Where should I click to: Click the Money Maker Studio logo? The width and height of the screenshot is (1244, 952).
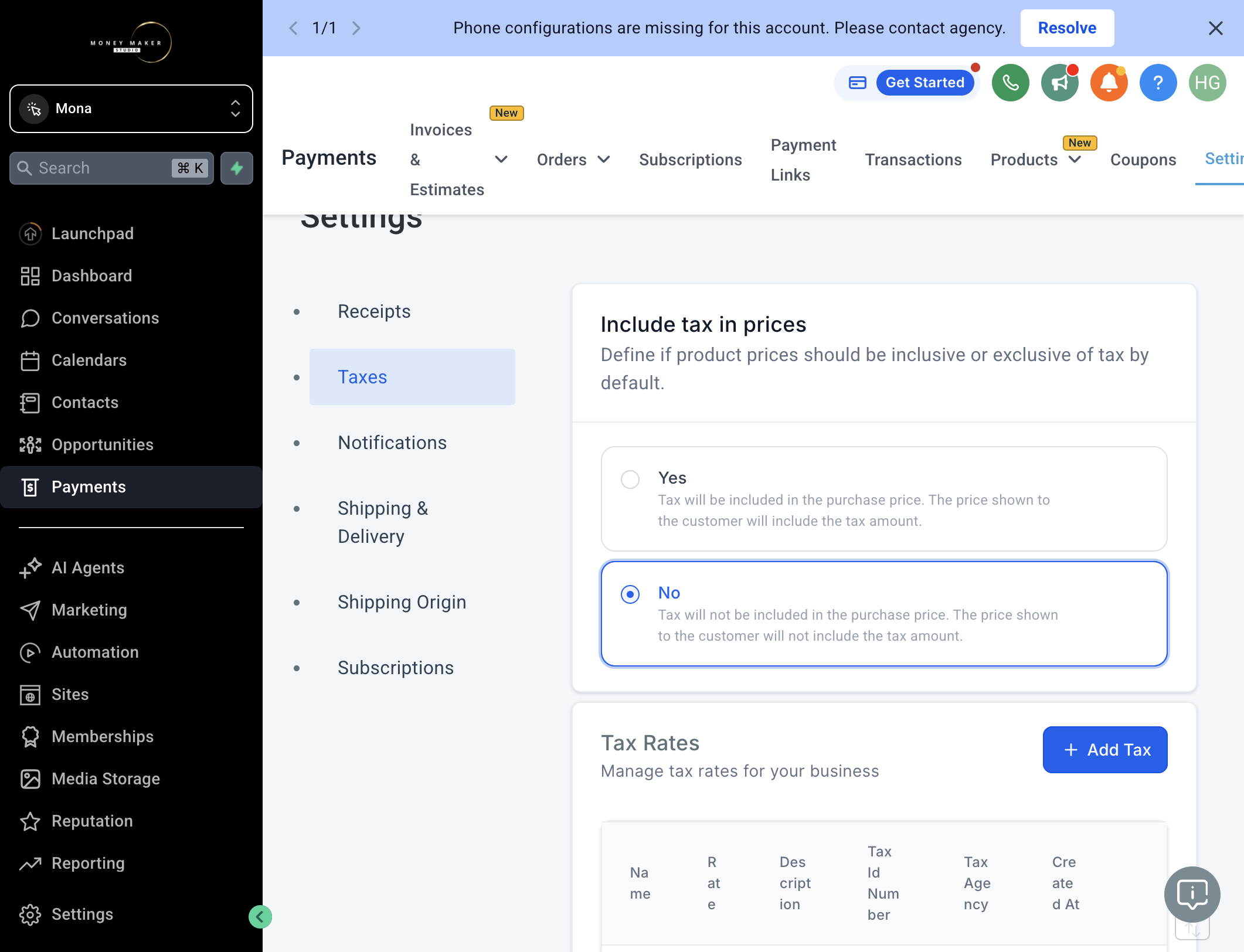tap(131, 42)
